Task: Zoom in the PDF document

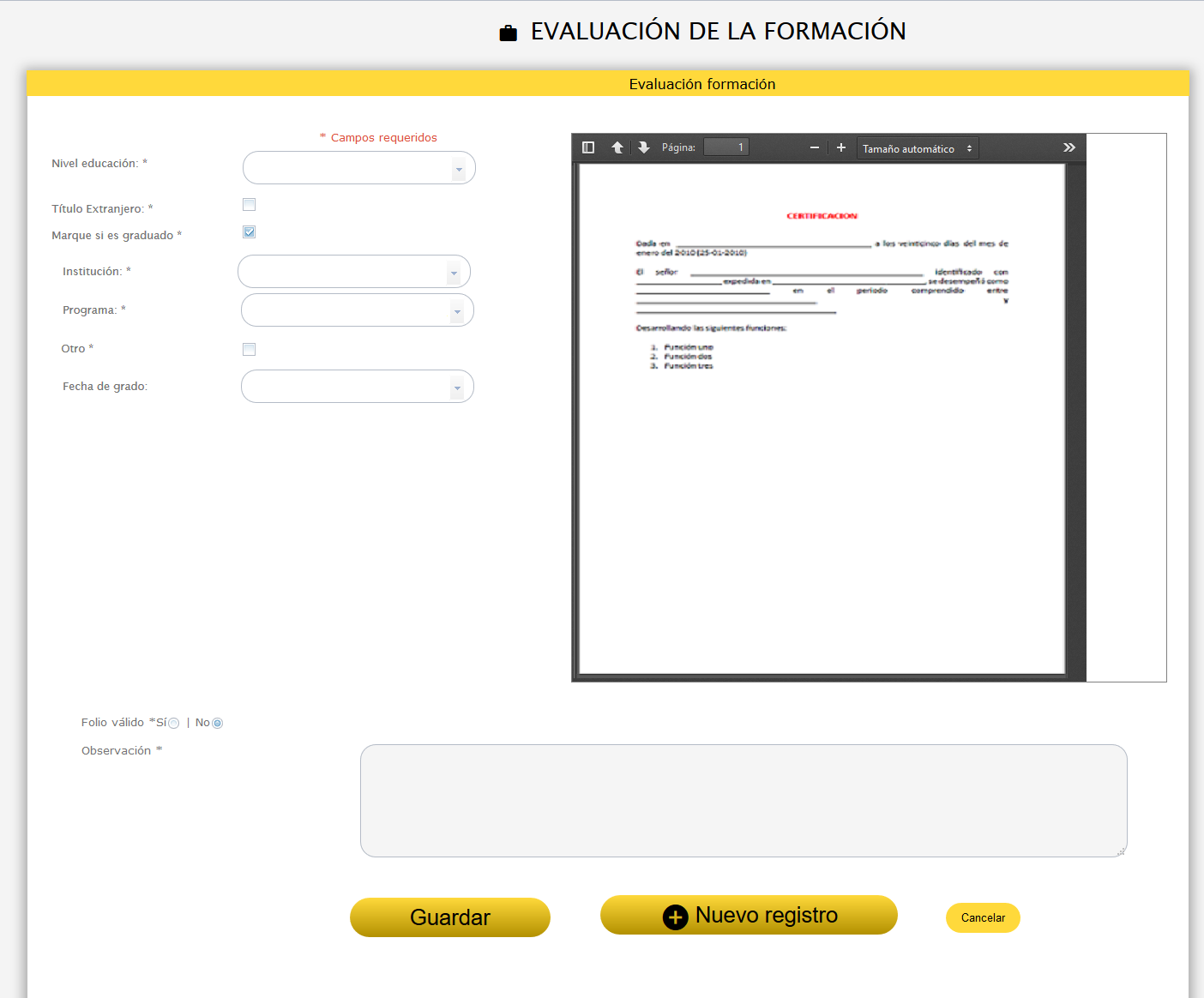Action: (x=841, y=147)
